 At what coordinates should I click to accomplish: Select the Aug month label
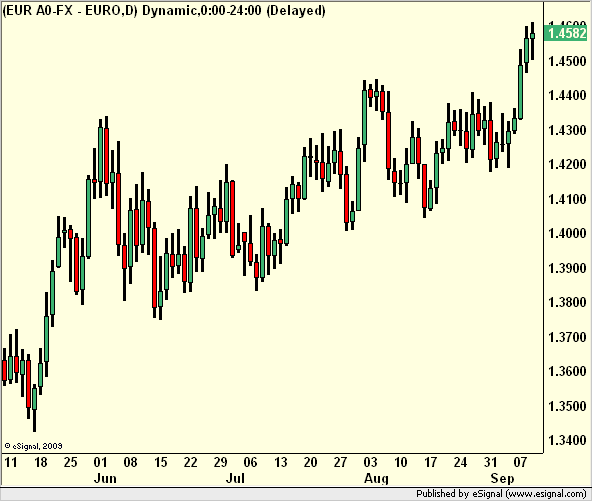[376, 478]
